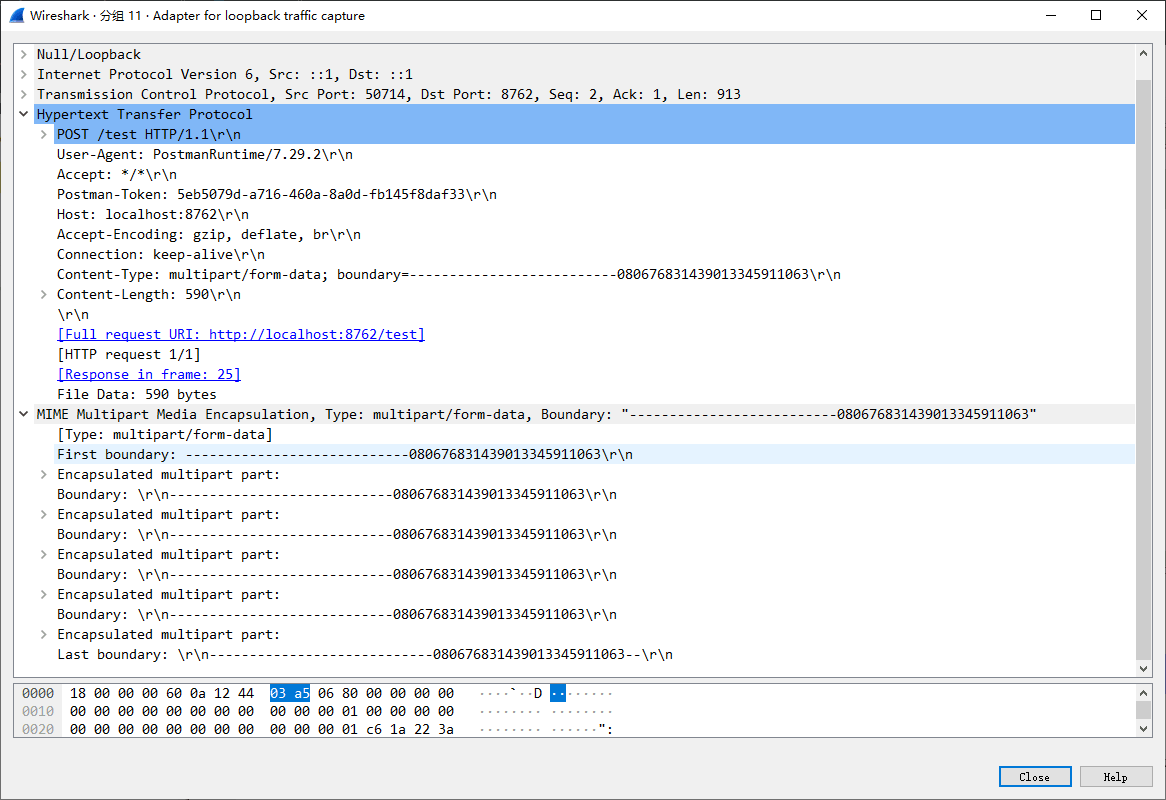
Task: Click highlighted hex bytes 03 a5
Action: [289, 693]
